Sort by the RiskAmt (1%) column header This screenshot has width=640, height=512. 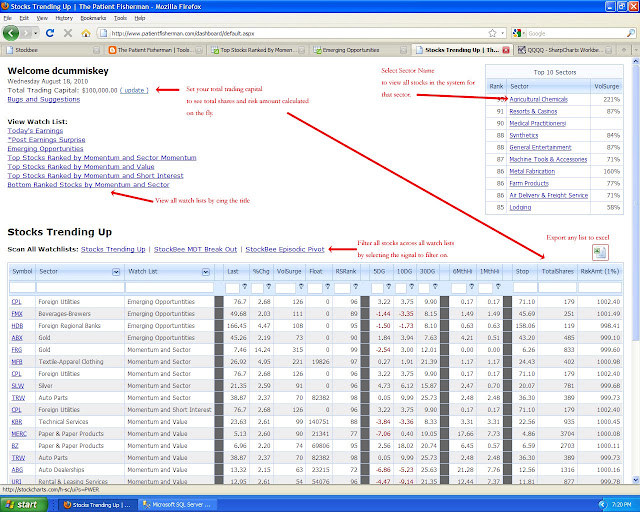(600, 272)
